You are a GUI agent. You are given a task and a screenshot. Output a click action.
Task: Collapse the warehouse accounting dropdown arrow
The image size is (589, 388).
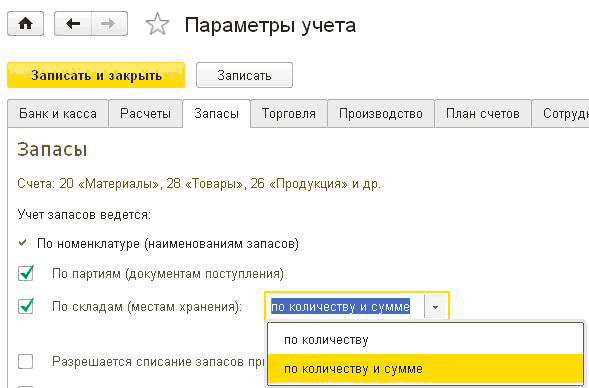[x=435, y=307]
